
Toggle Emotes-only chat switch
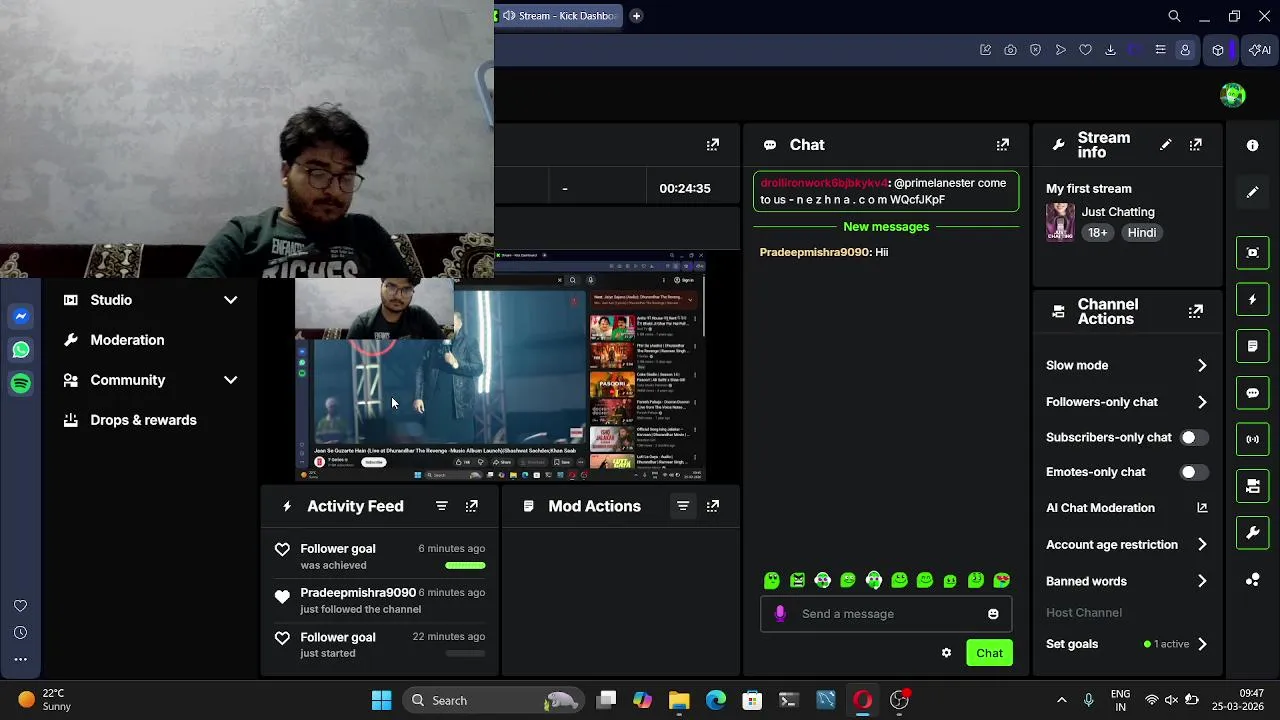point(1194,472)
